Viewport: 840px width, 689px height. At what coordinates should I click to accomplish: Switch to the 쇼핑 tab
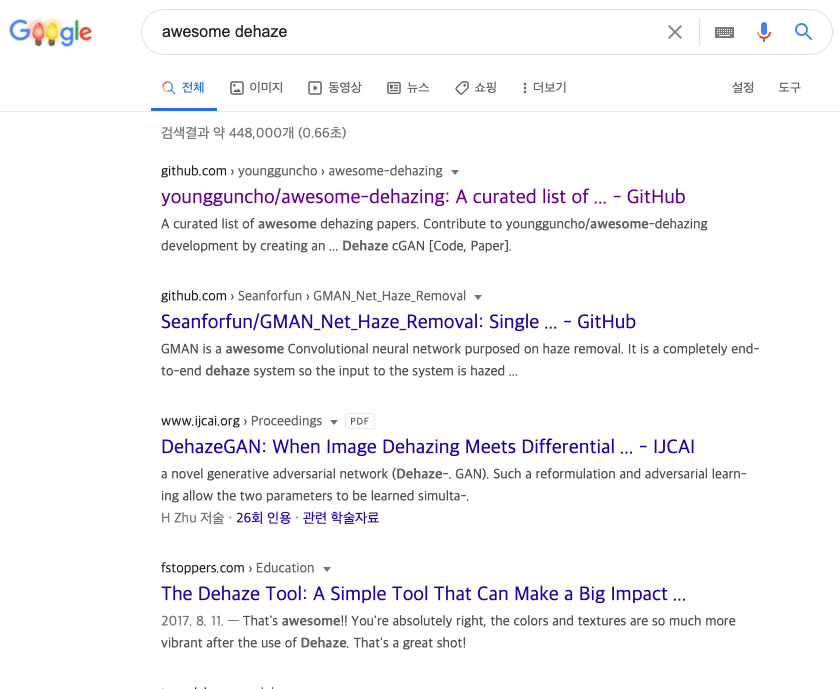click(476, 88)
